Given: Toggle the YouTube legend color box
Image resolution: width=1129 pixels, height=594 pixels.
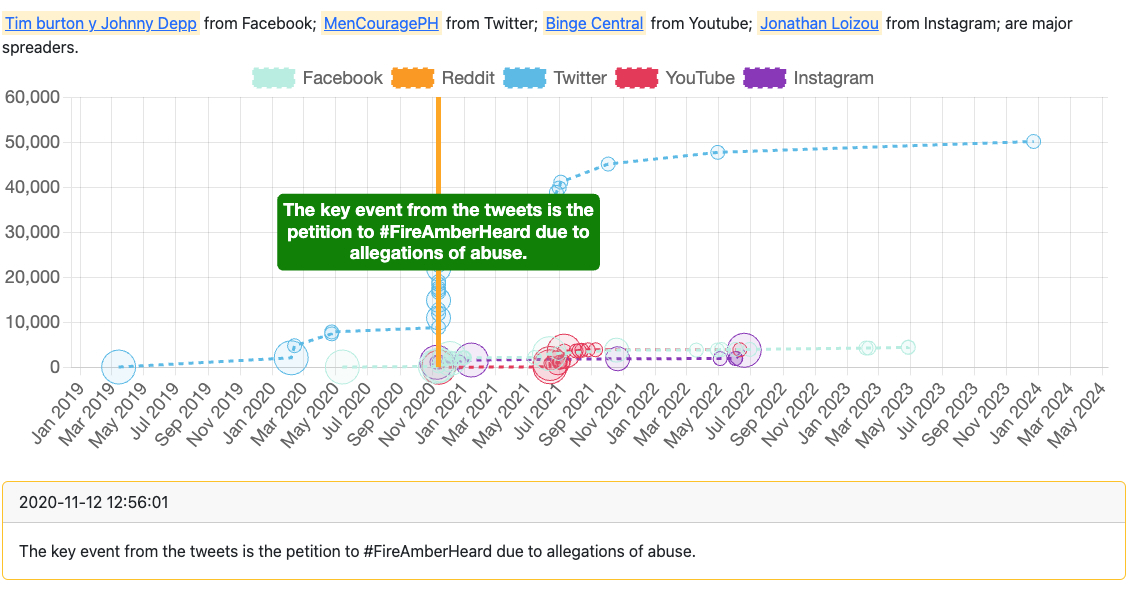Looking at the screenshot, I should [636, 78].
